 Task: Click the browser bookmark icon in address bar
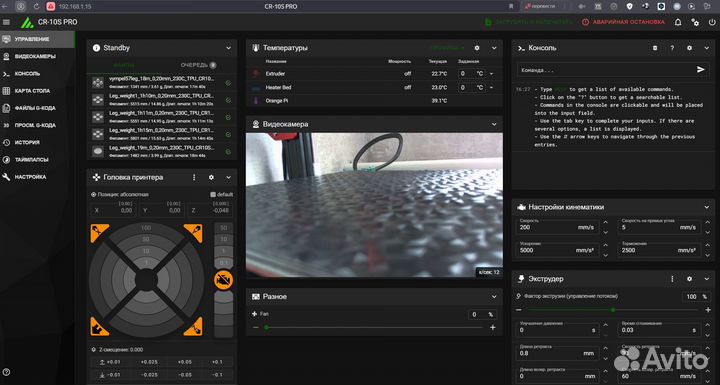(511, 6)
